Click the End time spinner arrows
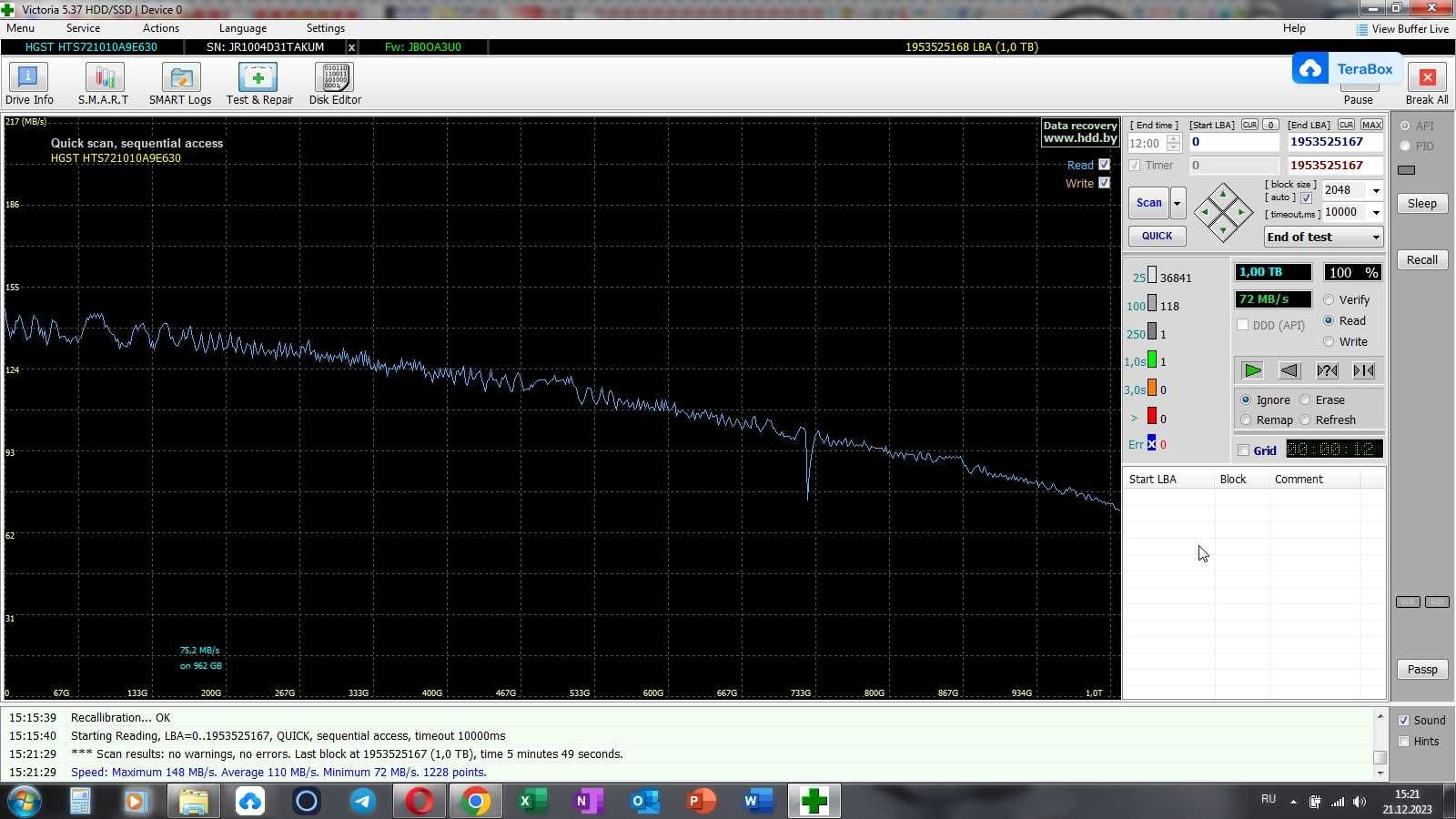Screen dimensions: 1456x819 coord(1174,143)
